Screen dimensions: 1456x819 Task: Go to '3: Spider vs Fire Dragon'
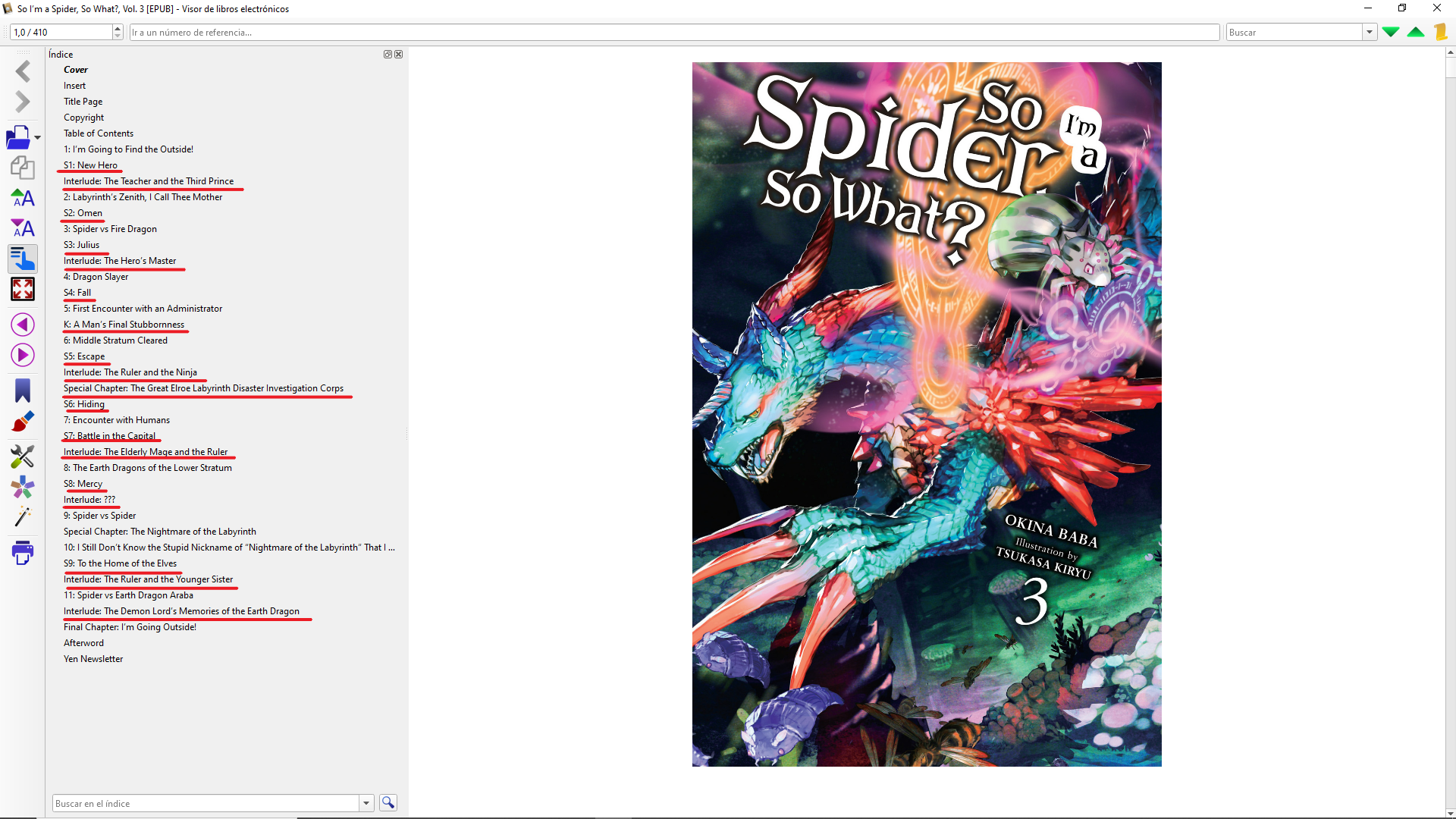click(110, 229)
